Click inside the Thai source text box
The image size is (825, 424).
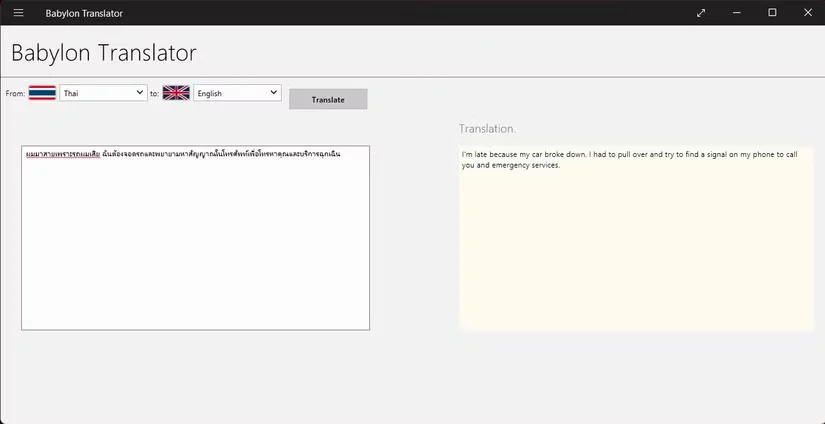click(x=196, y=238)
